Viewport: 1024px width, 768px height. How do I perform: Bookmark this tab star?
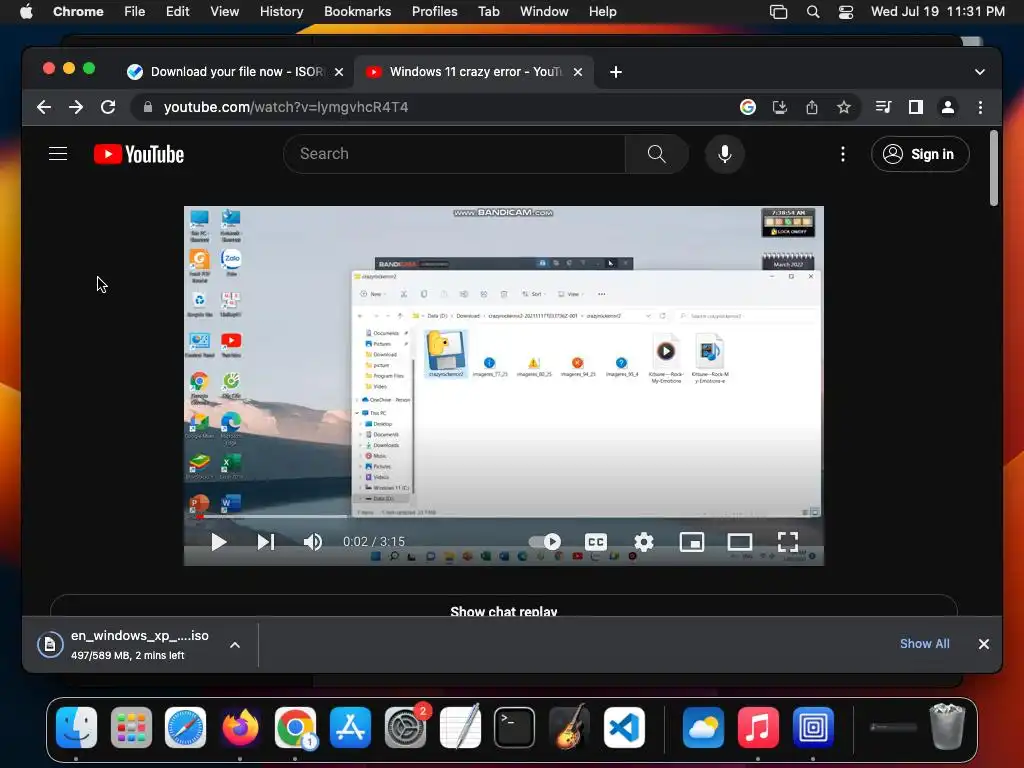[844, 107]
